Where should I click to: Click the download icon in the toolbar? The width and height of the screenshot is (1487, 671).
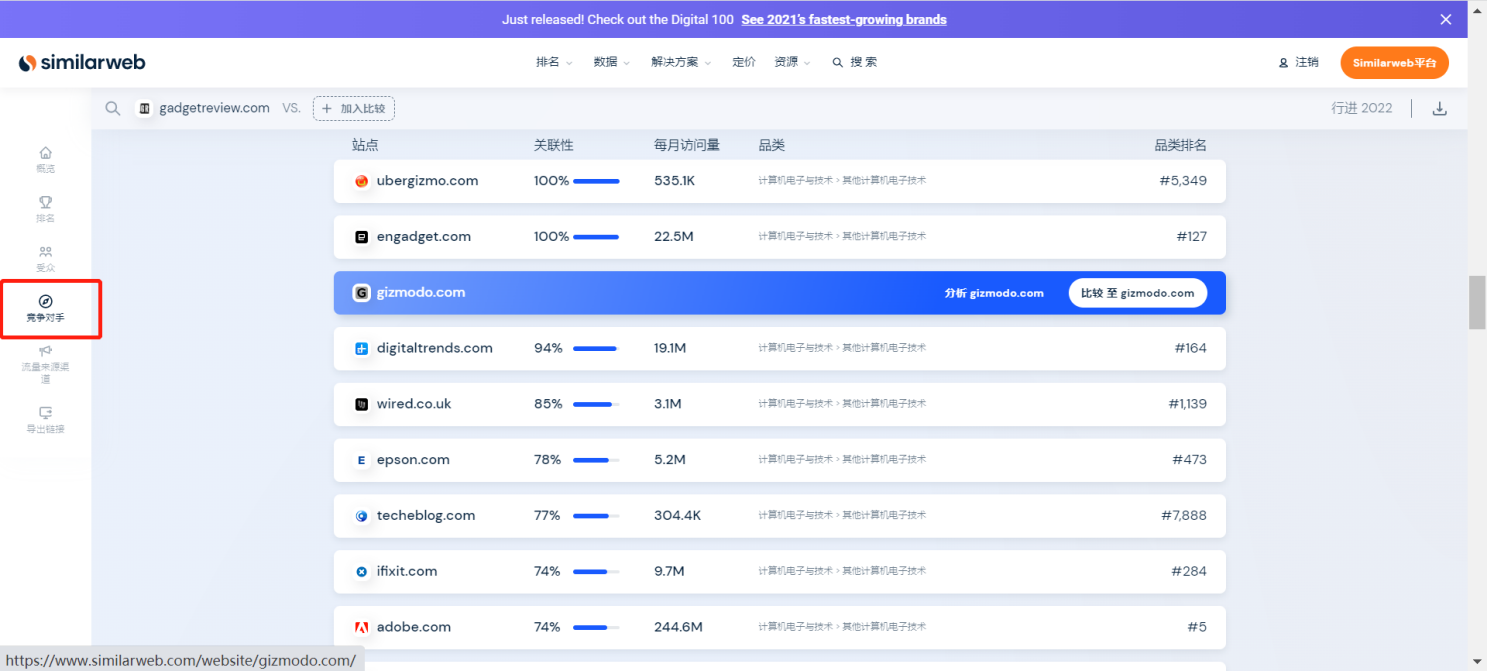[x=1440, y=108]
